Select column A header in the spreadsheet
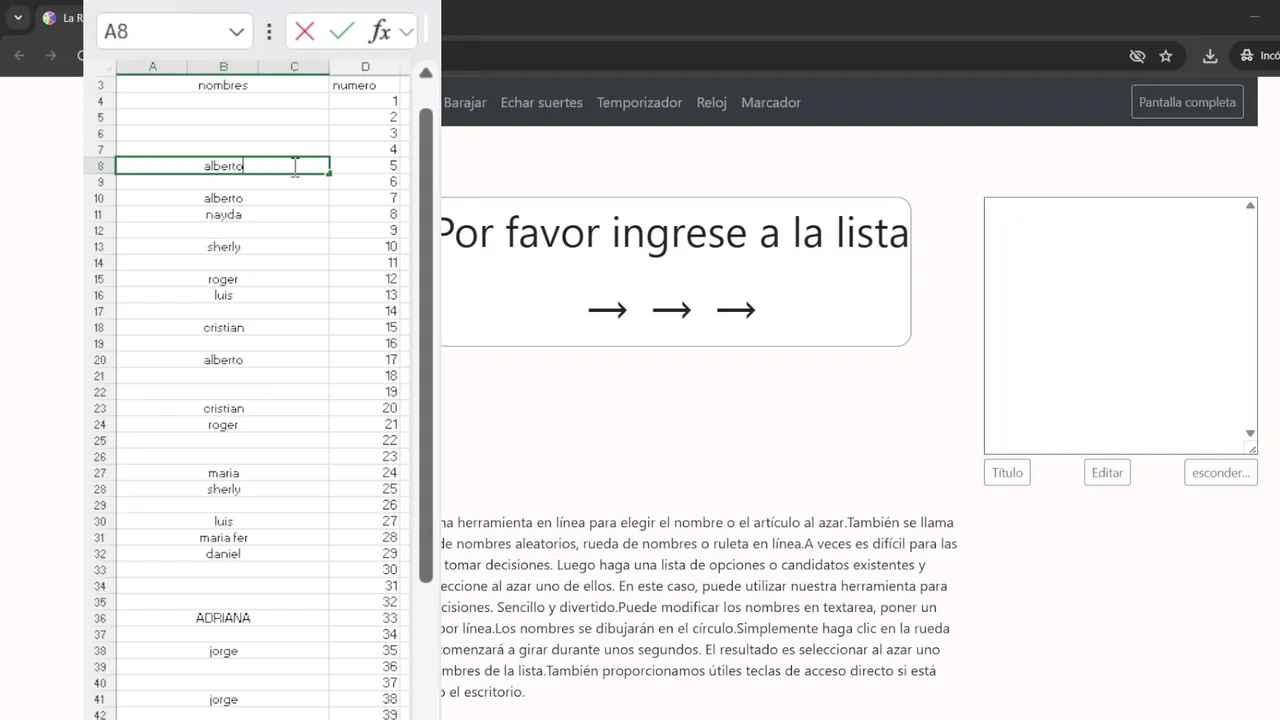Viewport: 1280px width, 720px height. 152,67
